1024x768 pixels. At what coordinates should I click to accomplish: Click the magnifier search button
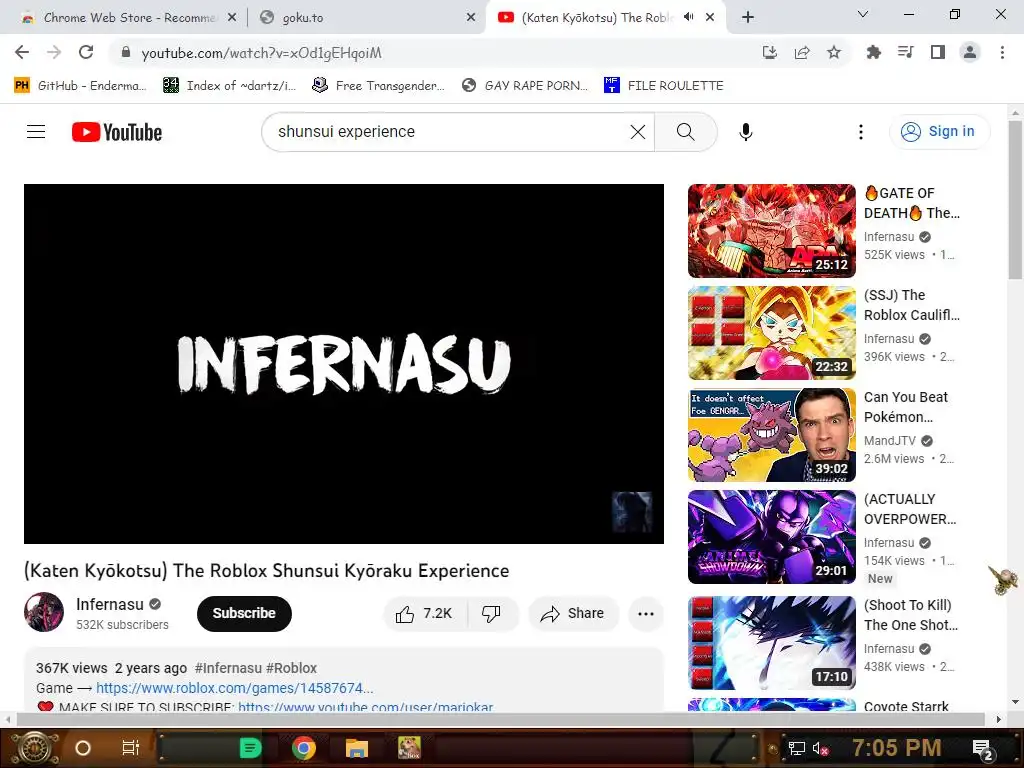click(685, 132)
